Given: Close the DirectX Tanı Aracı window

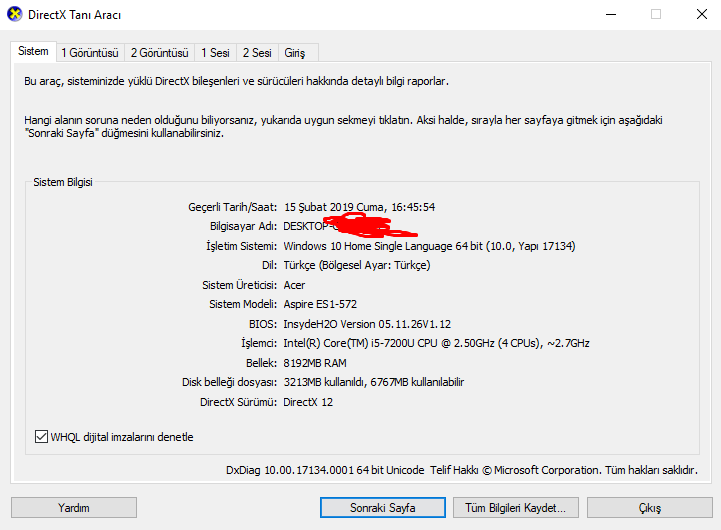Looking at the screenshot, I should pos(702,15).
